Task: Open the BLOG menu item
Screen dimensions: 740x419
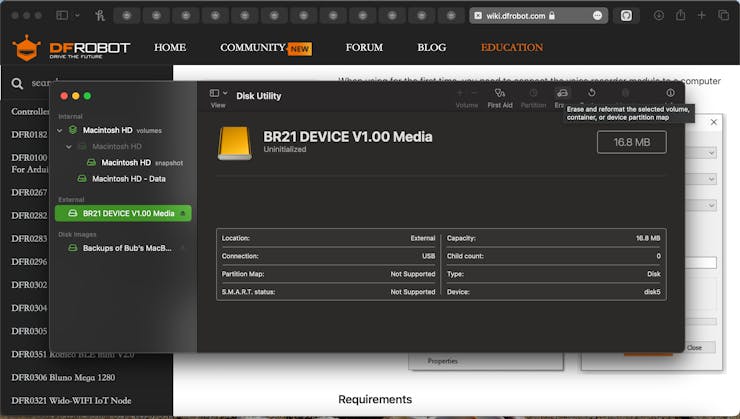Action: point(431,48)
